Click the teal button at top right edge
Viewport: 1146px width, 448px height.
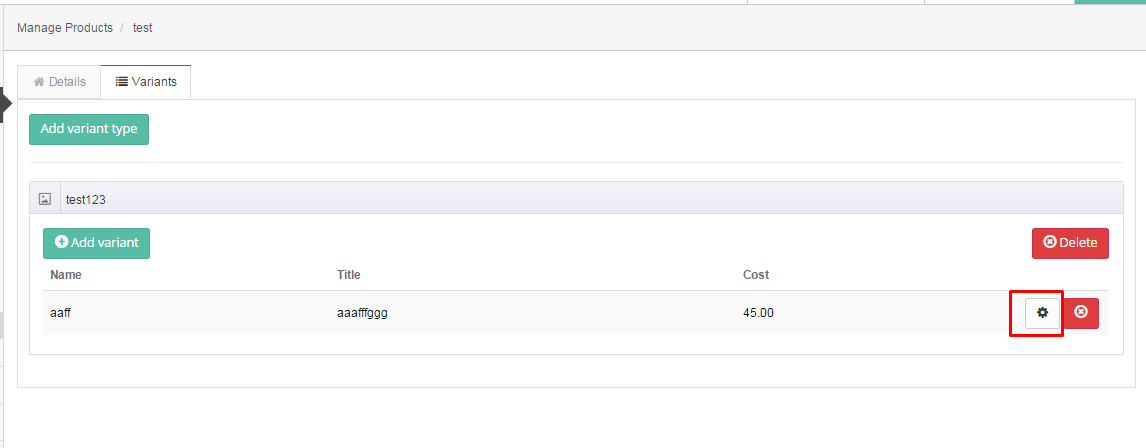coord(1109,2)
